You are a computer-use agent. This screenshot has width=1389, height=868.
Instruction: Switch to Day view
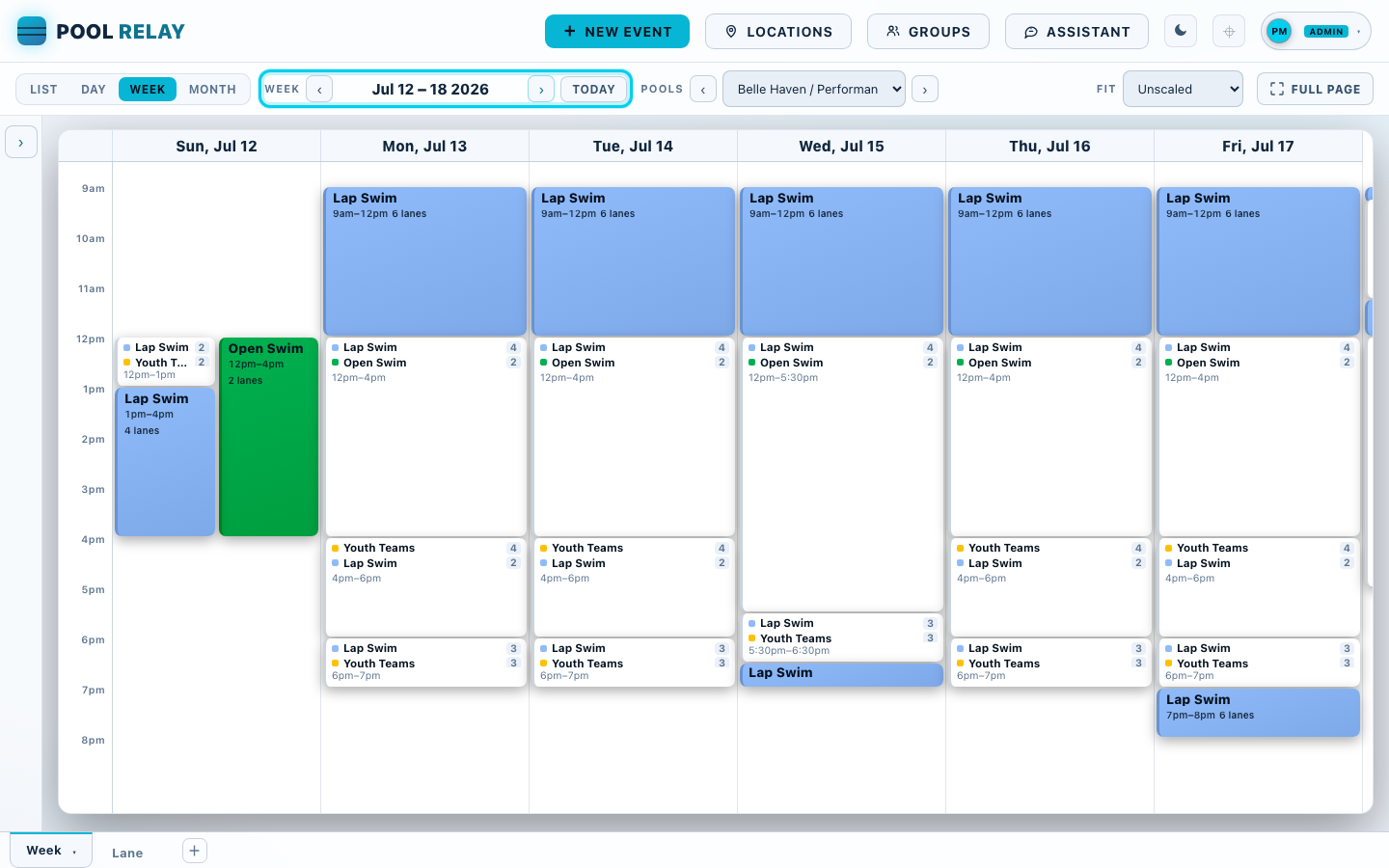[x=94, y=89]
